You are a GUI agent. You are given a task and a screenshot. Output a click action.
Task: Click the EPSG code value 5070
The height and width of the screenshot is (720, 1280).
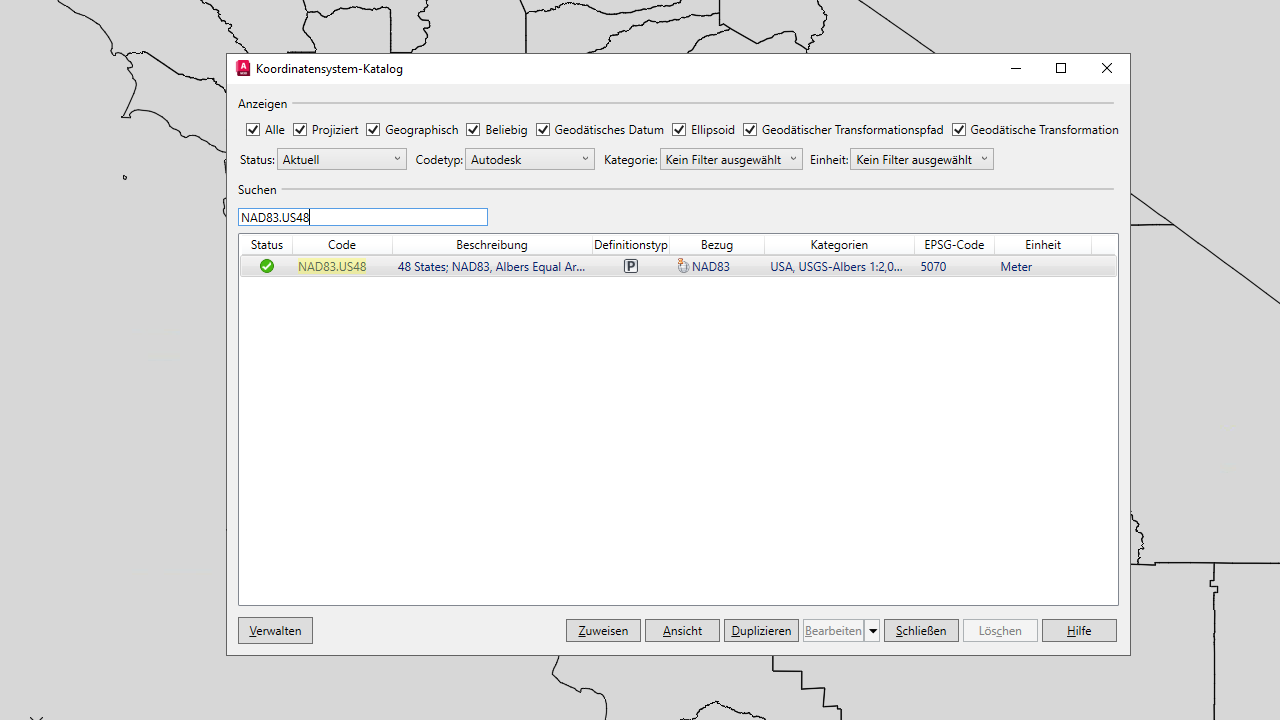933,267
